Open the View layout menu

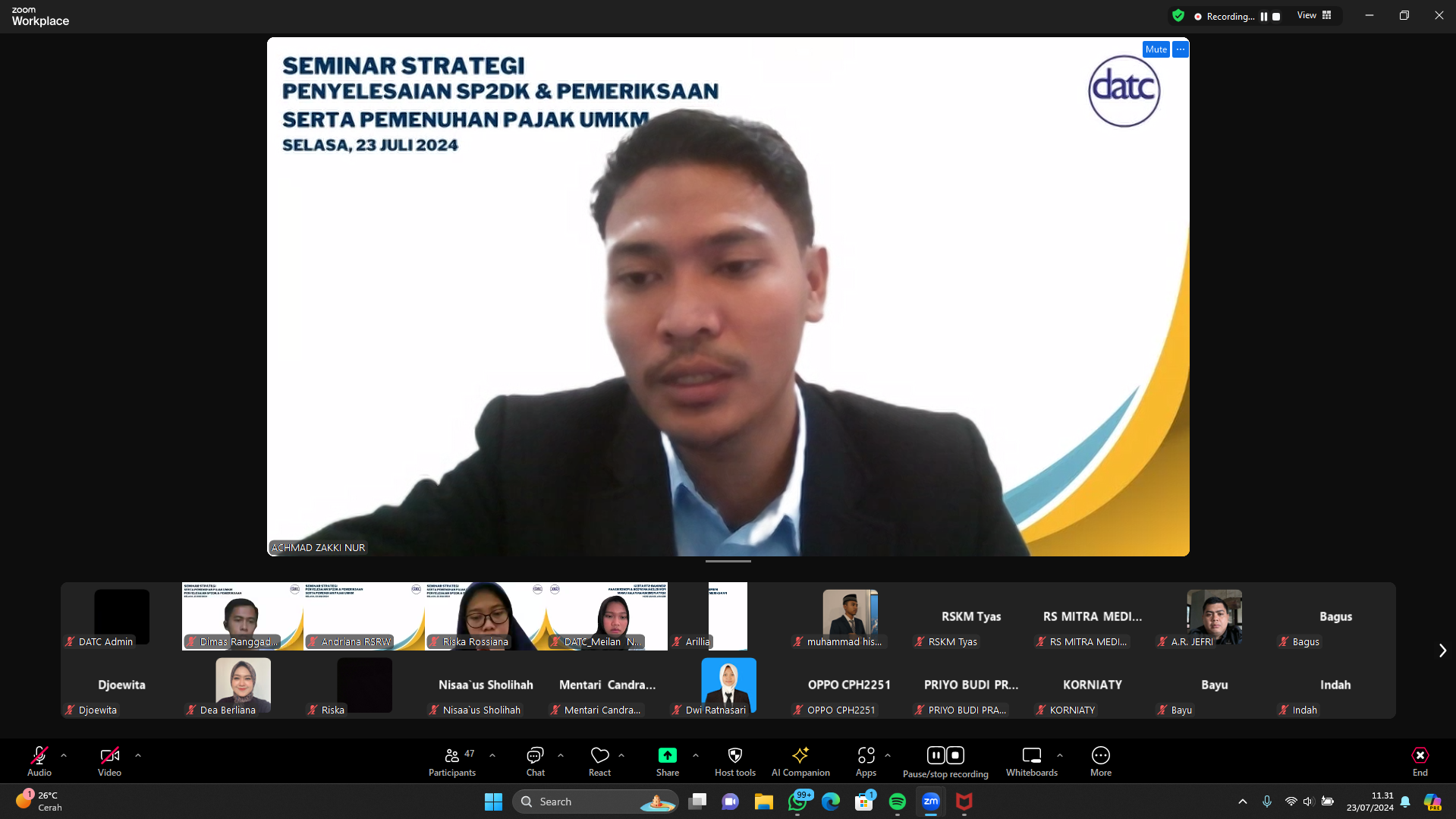1313,16
